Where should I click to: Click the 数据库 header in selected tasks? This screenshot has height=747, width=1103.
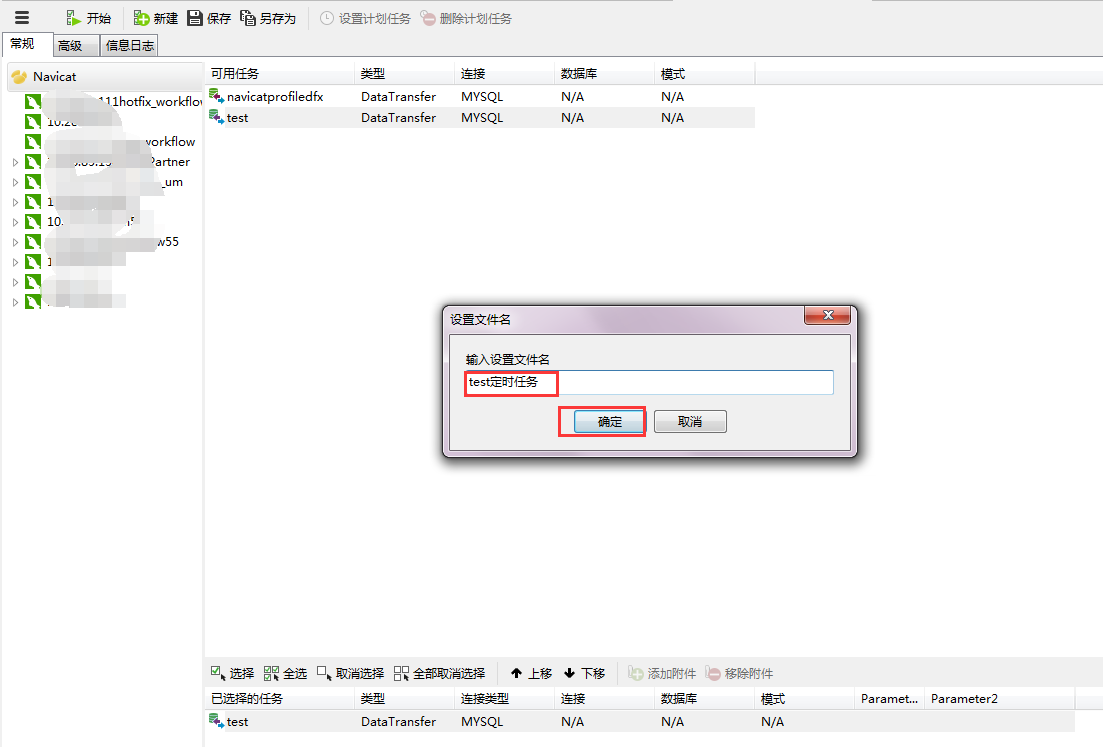[704, 698]
